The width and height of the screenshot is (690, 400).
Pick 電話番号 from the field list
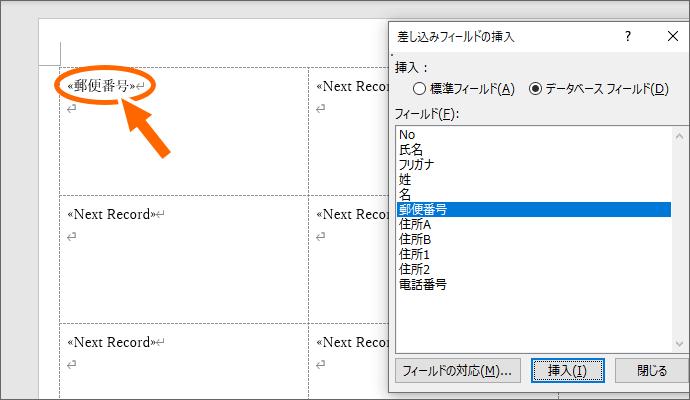click(422, 284)
